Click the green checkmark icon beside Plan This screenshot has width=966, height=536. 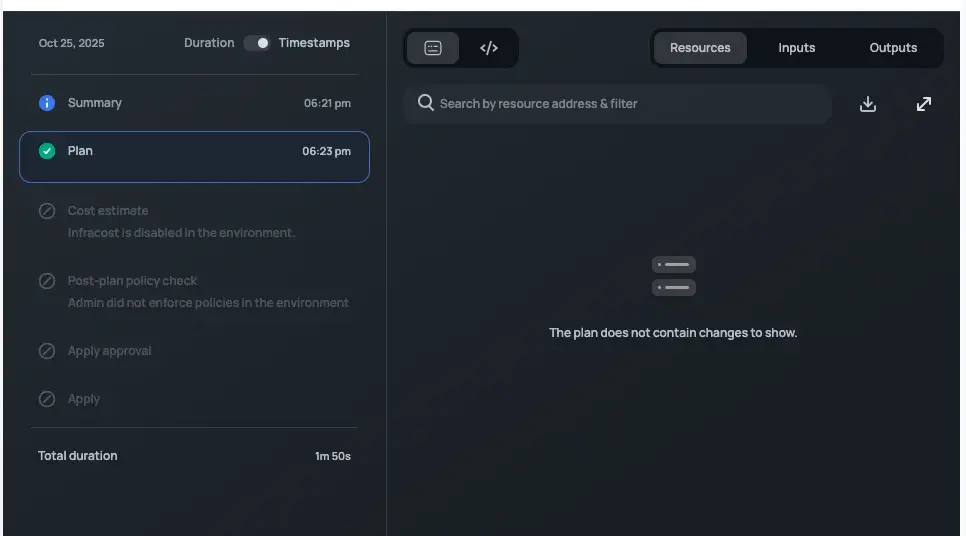coord(47,151)
